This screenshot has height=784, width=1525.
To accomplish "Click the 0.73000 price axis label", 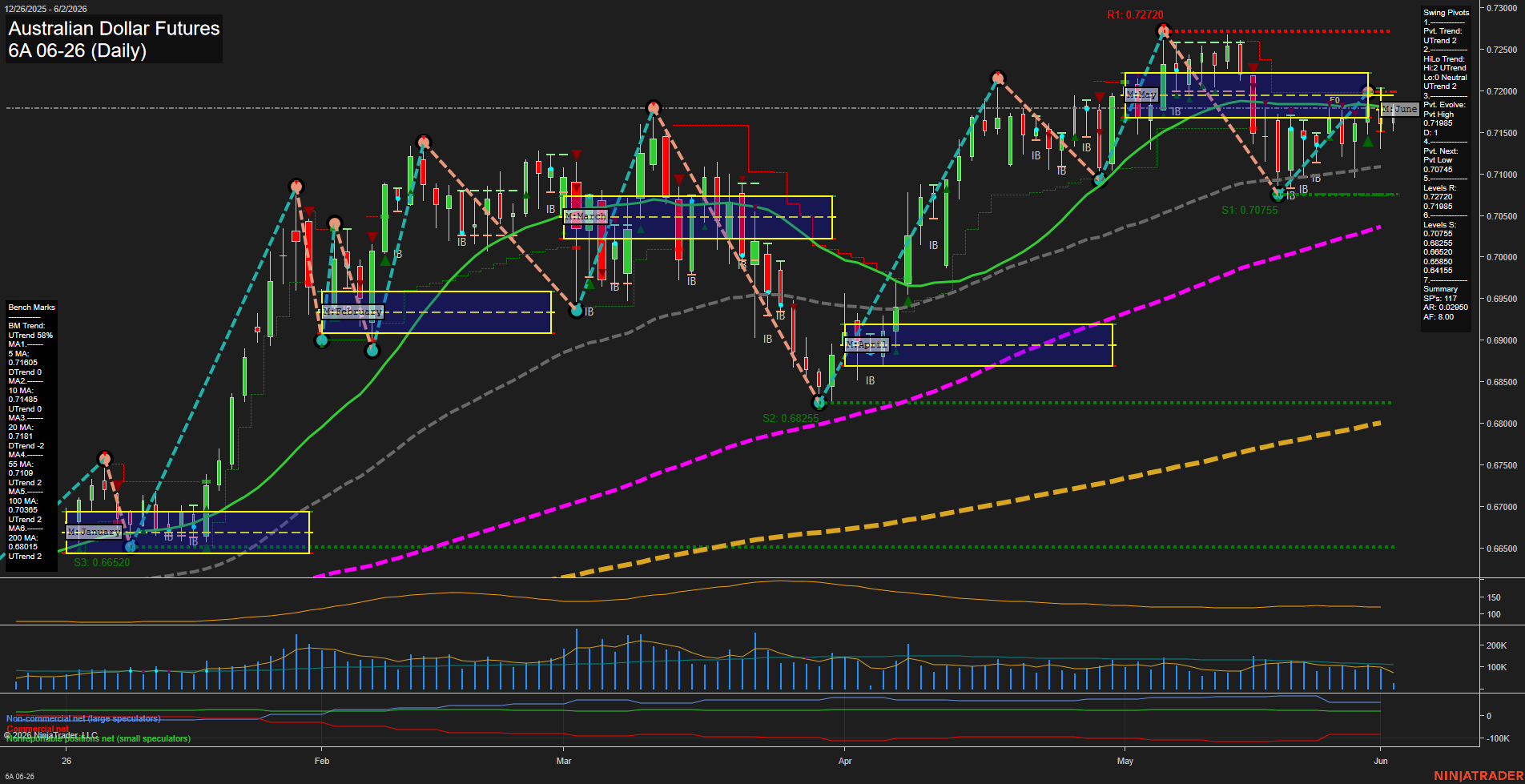I will click(x=1502, y=8).
